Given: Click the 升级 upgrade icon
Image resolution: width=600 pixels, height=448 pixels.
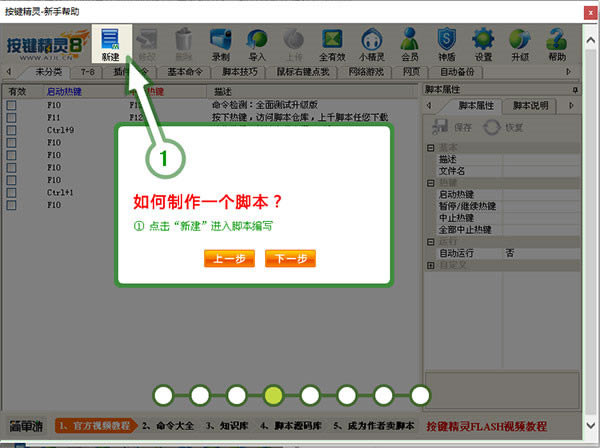Looking at the screenshot, I should pos(520,44).
